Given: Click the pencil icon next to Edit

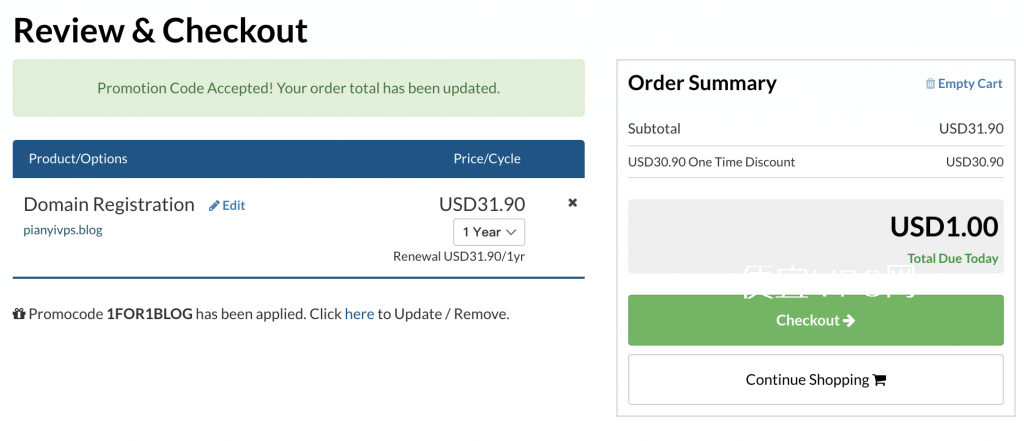Looking at the screenshot, I should point(214,206).
